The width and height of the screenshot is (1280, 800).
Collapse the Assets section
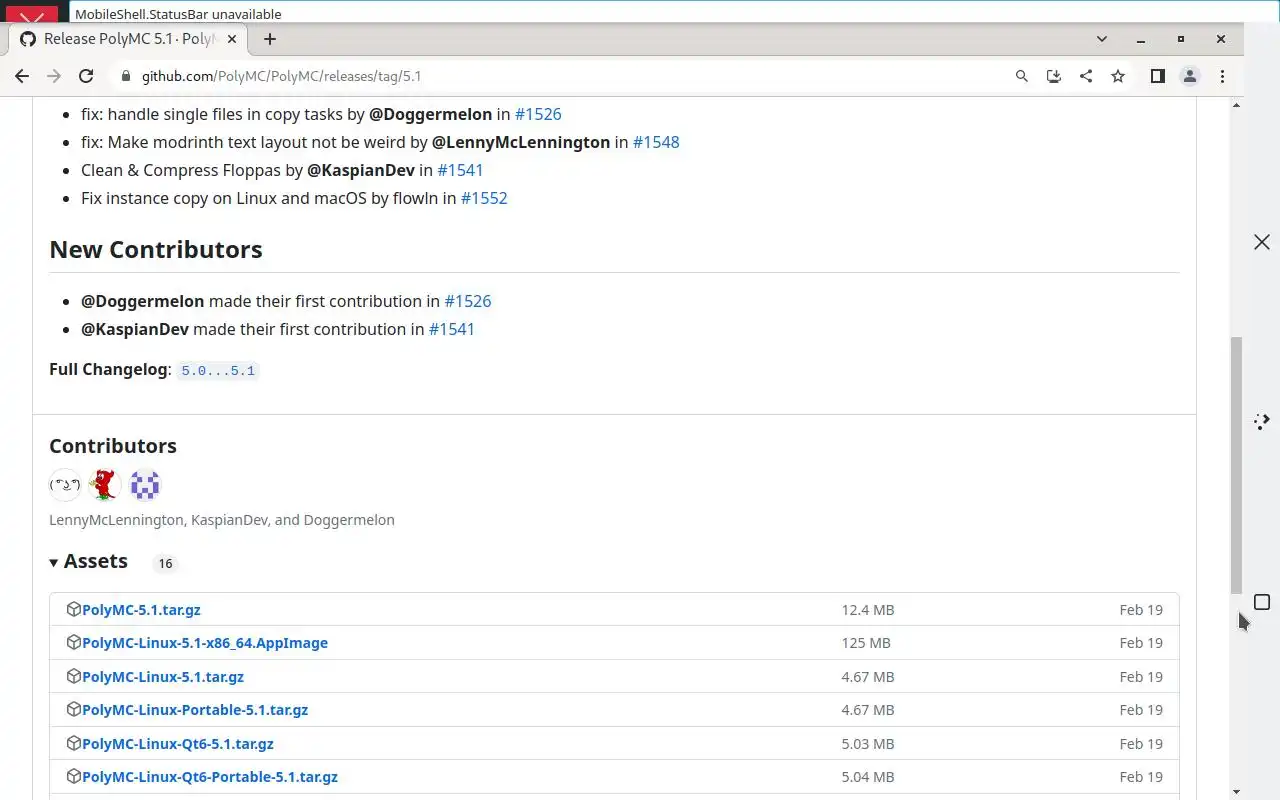coord(55,562)
